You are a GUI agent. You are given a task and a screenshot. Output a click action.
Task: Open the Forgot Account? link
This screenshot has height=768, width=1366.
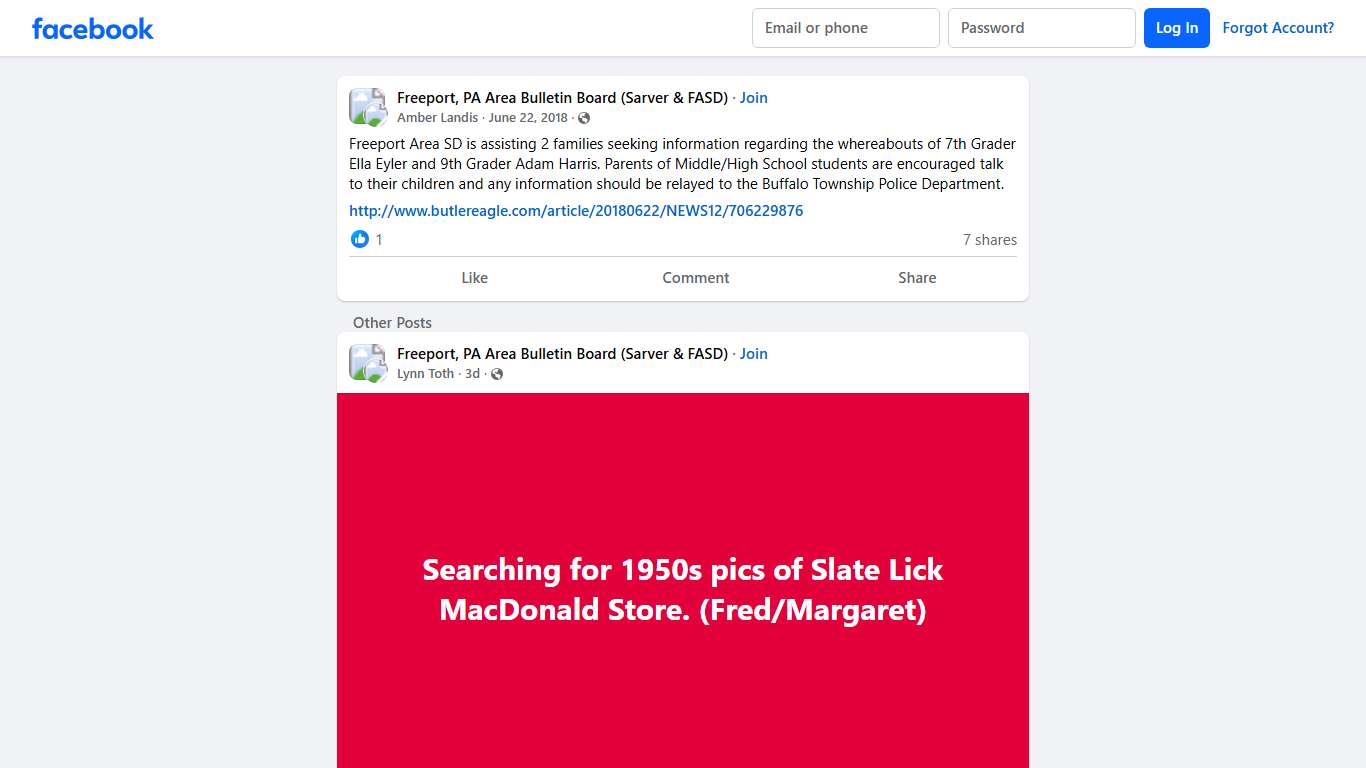tap(1278, 28)
